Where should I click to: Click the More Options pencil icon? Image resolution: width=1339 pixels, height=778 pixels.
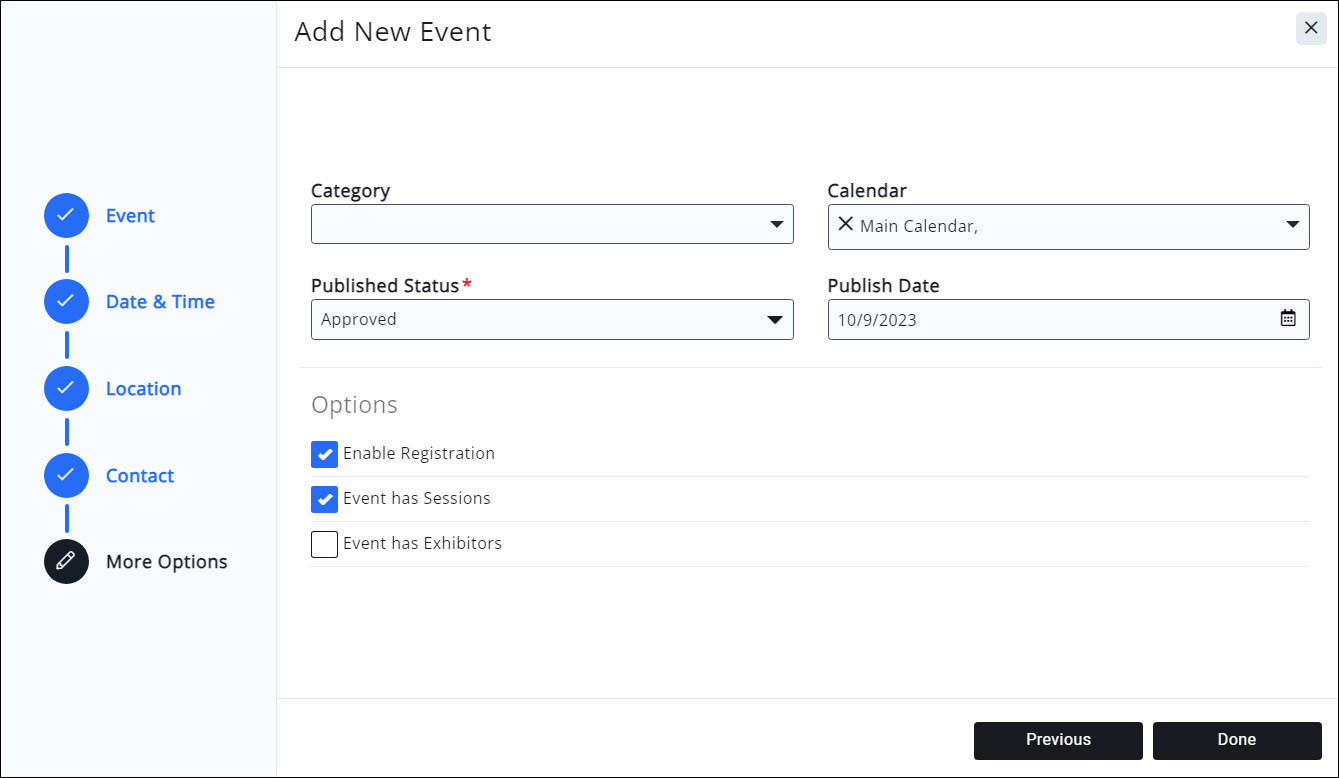coord(66,561)
